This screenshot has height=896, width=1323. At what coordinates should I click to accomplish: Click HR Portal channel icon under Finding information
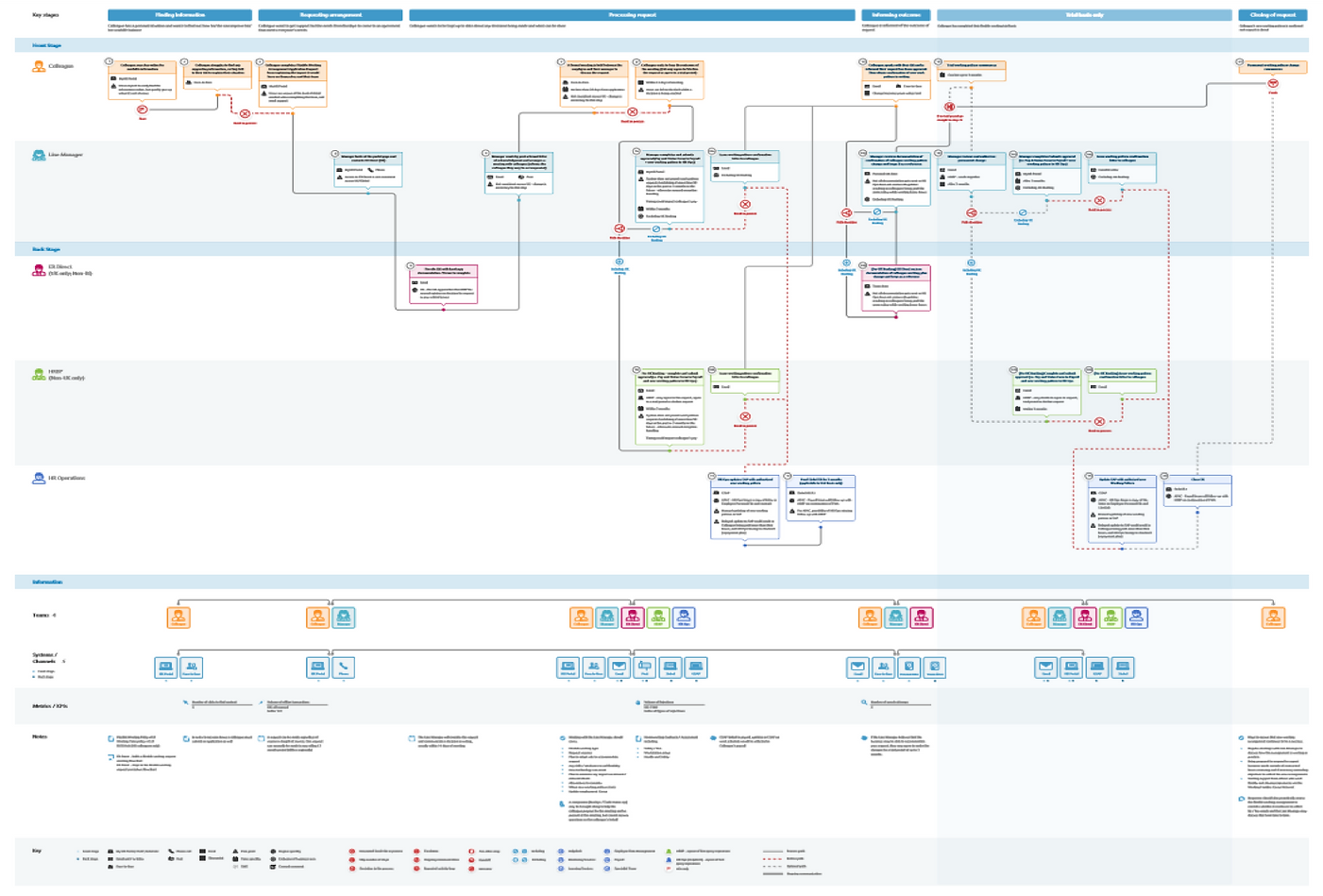tap(166, 668)
